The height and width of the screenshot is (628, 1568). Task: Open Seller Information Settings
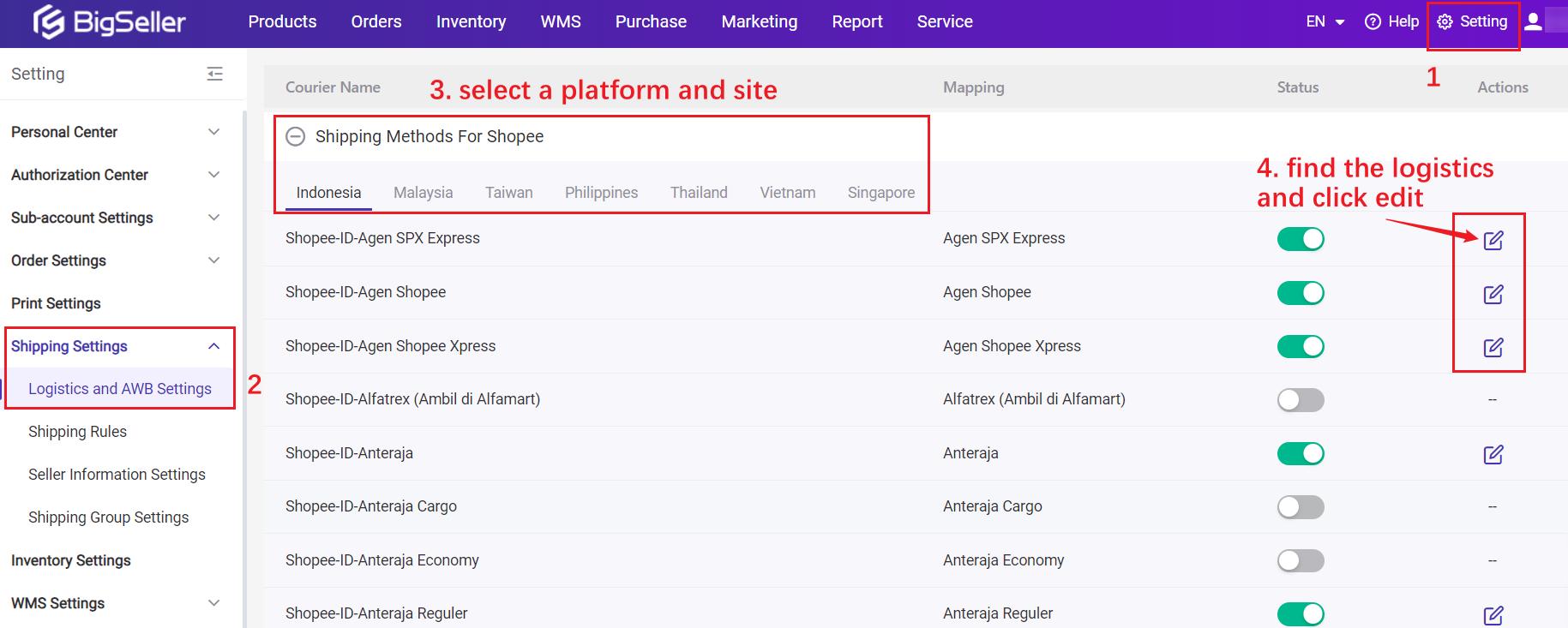click(117, 475)
